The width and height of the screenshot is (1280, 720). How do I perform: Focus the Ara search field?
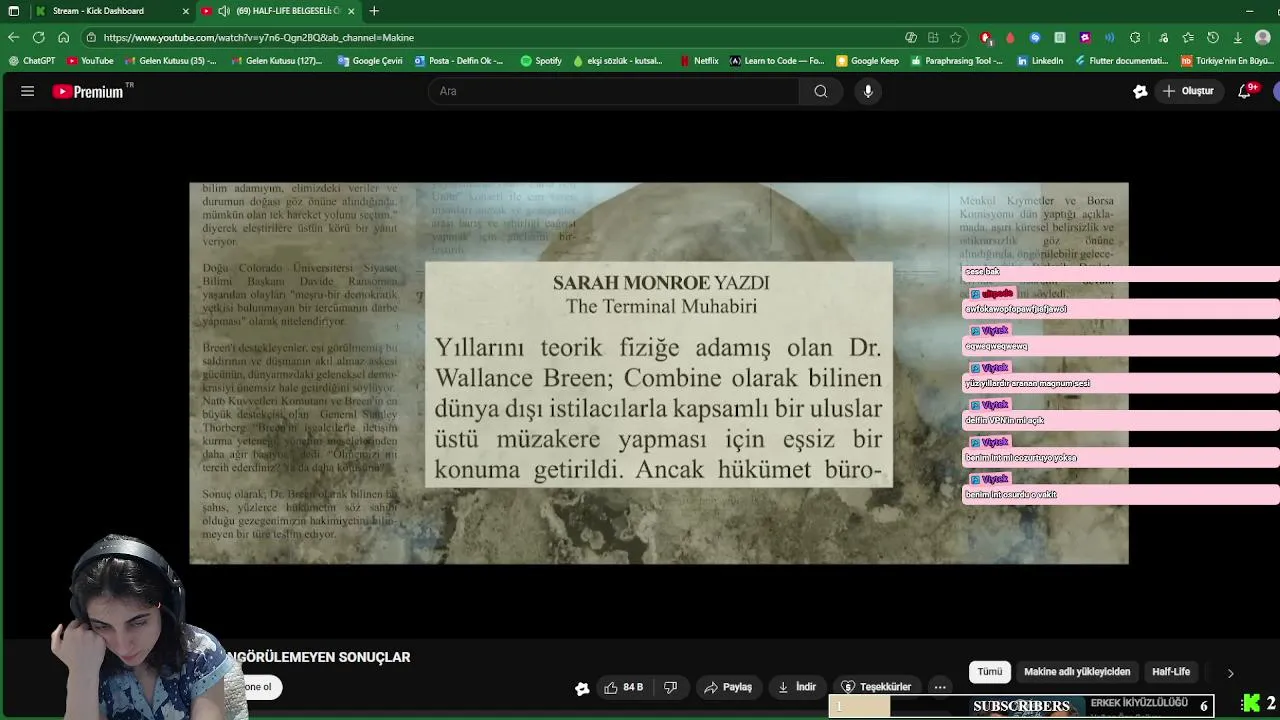[x=614, y=91]
